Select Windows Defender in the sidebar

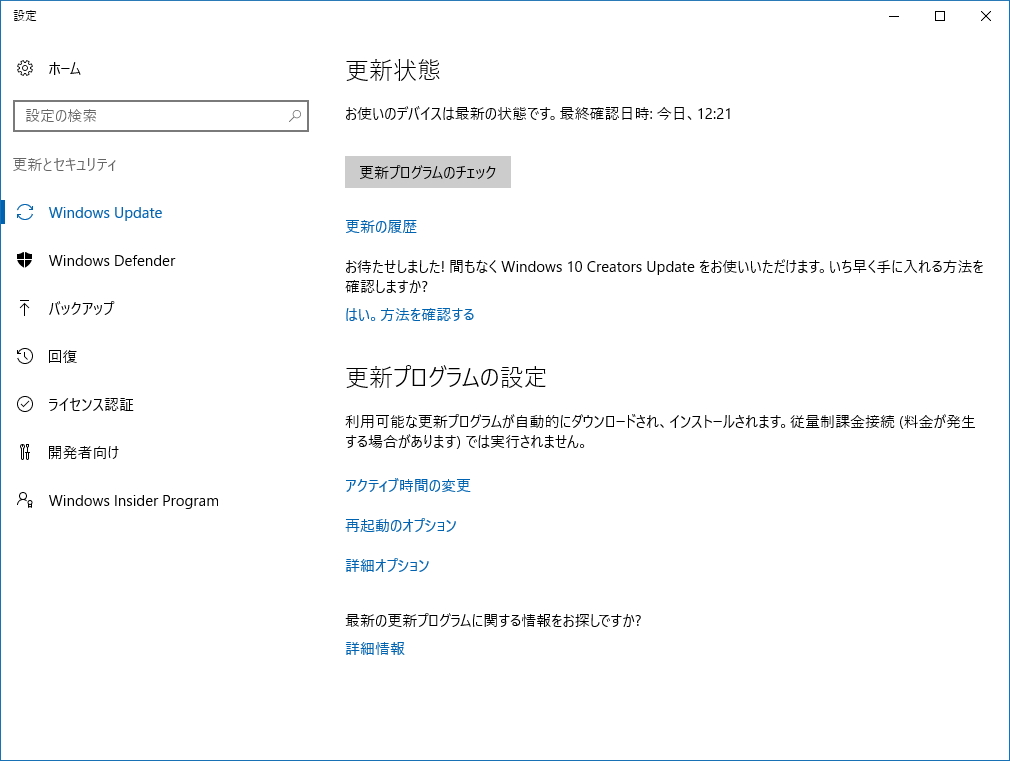(x=112, y=260)
